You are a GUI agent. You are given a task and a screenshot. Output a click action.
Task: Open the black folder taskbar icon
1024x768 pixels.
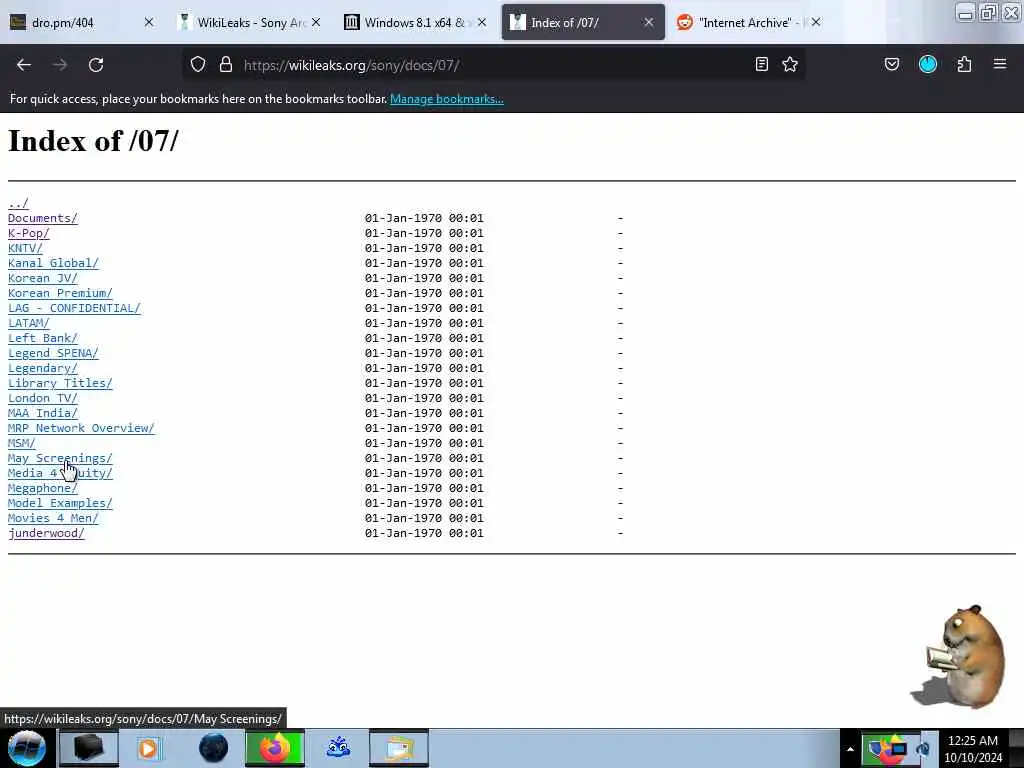pos(89,748)
